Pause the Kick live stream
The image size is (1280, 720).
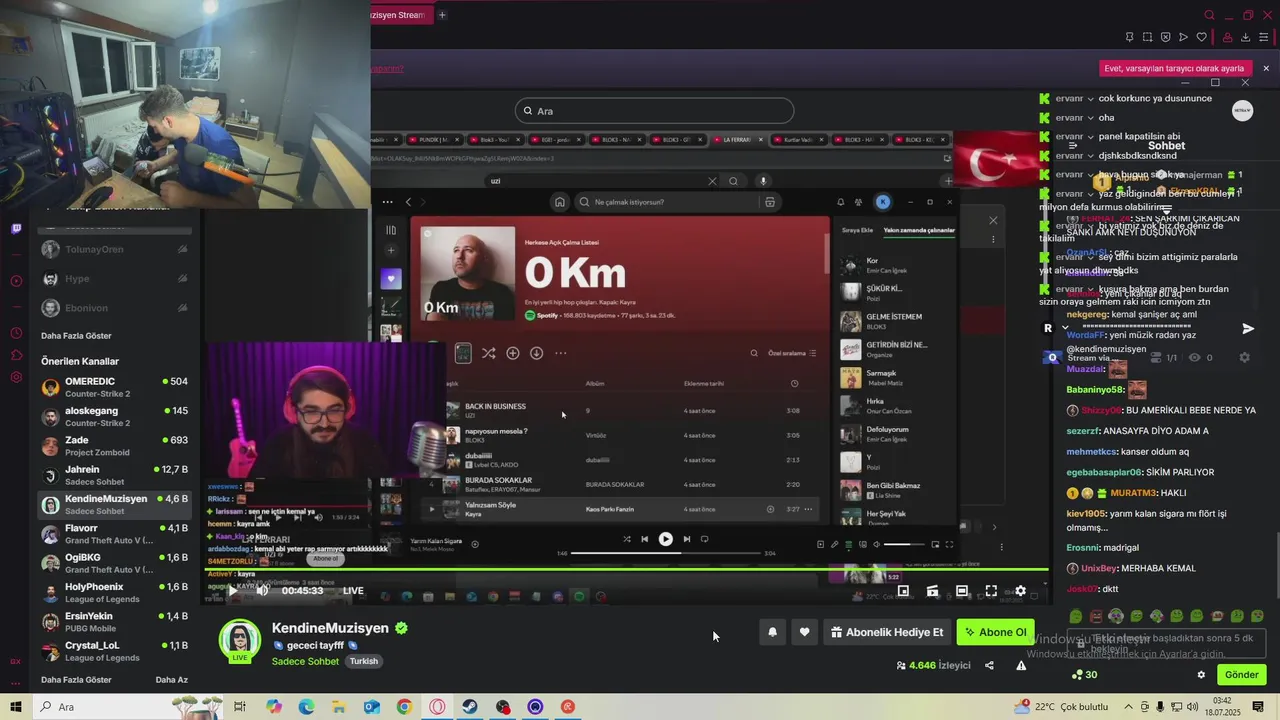pyautogui.click(x=233, y=590)
